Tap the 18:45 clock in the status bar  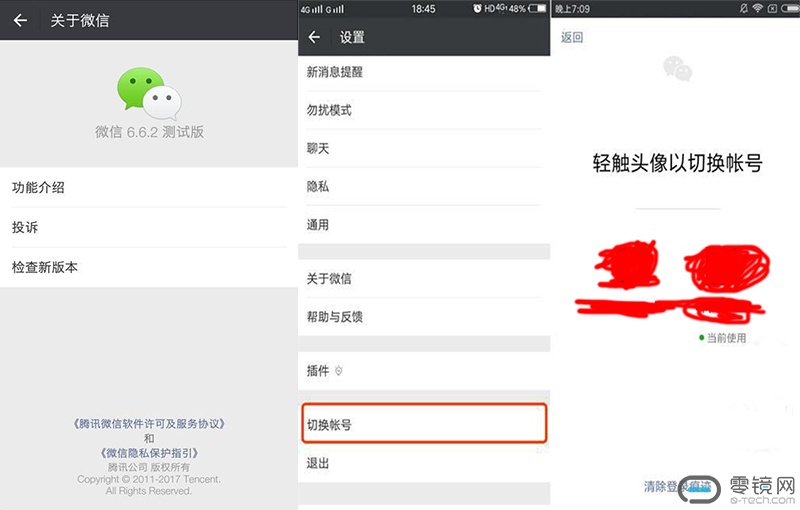423,9
